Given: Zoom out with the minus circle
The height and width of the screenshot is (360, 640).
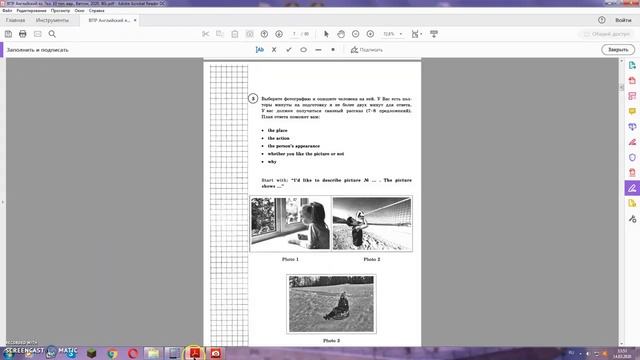Looking at the screenshot, I should (356, 34).
